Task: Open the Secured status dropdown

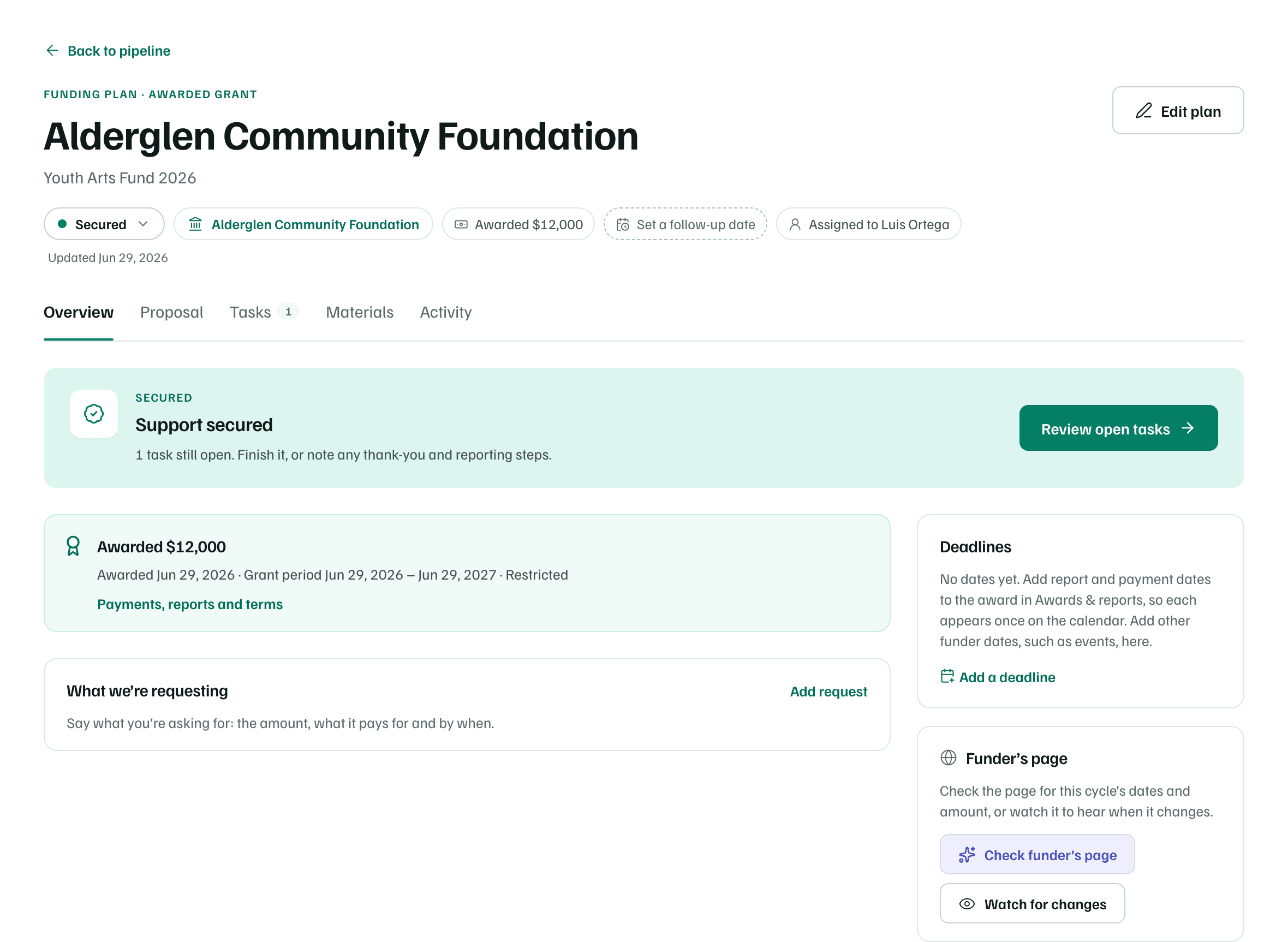Action: (x=104, y=224)
